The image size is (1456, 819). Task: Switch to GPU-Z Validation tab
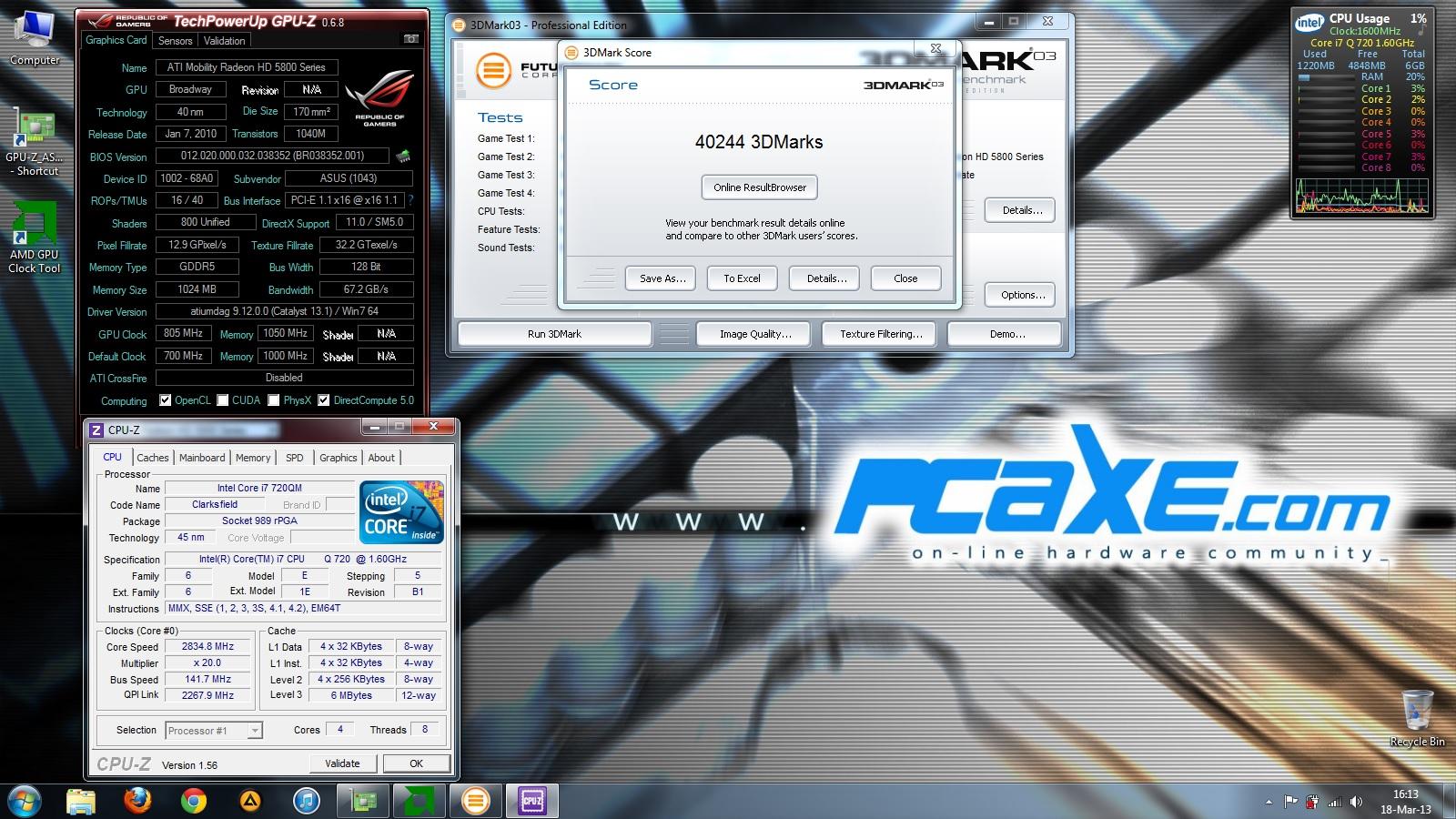[224, 40]
